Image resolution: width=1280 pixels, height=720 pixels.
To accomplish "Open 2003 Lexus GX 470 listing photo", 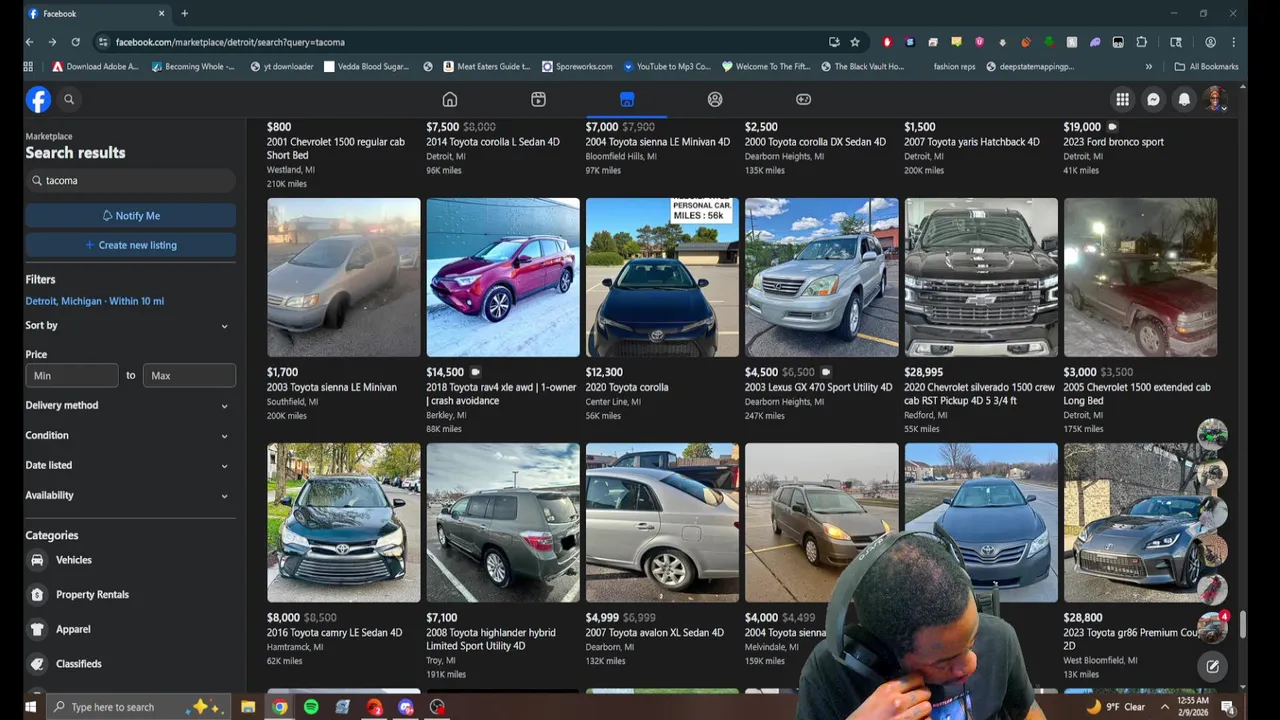I will 822,277.
